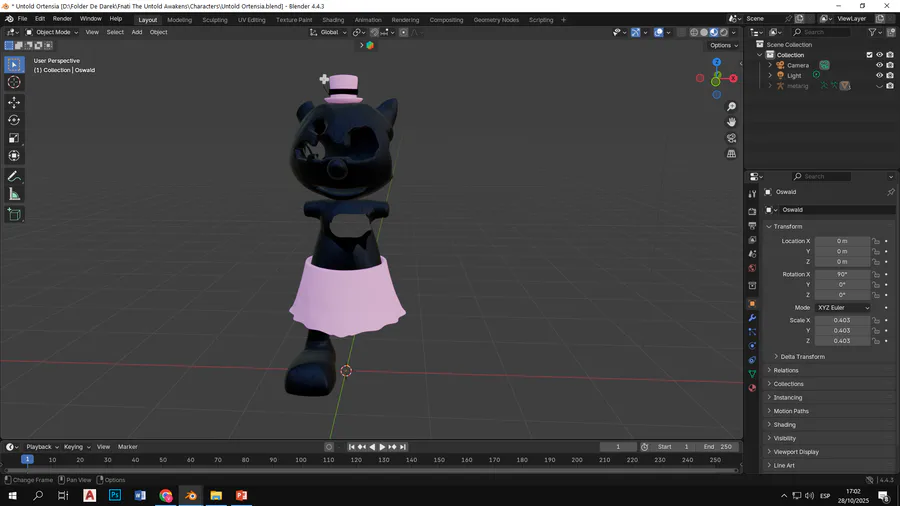
Task: Jump to the timeline end frame
Action: 403,447
